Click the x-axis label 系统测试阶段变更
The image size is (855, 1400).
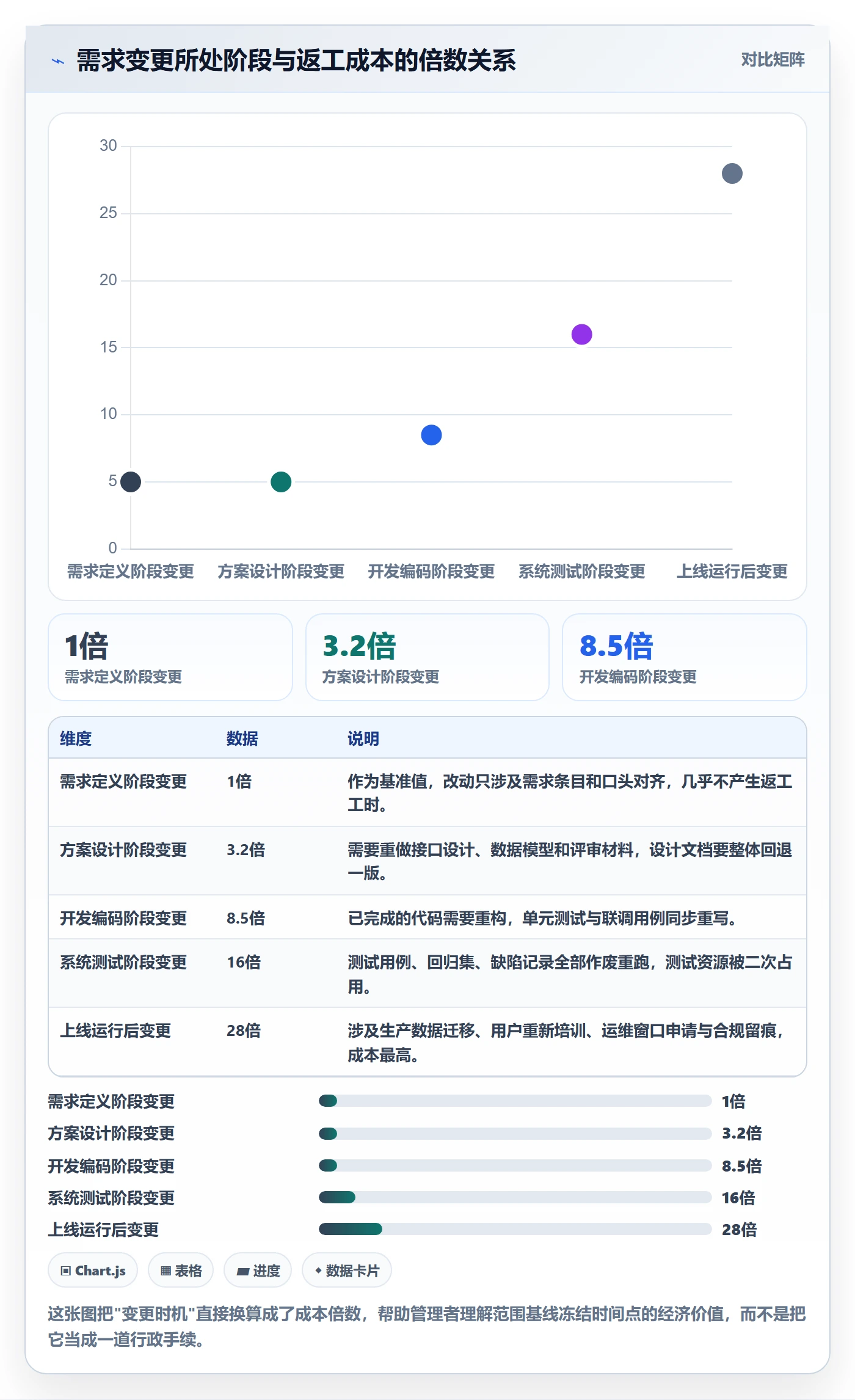pyautogui.click(x=581, y=572)
